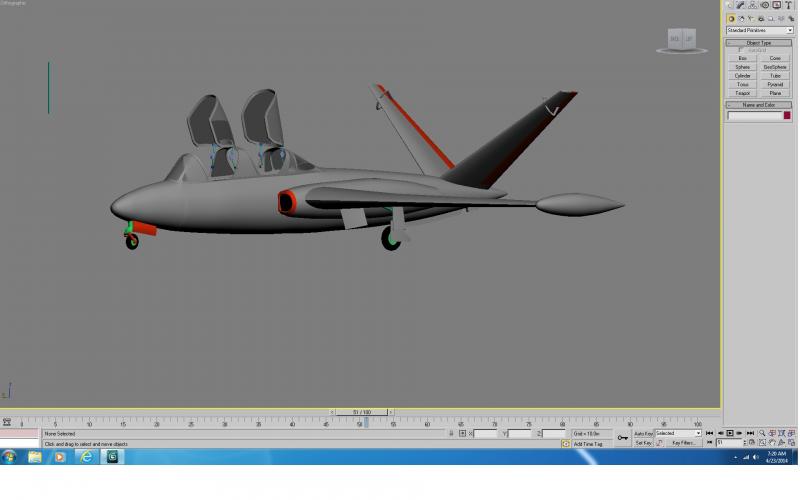Image resolution: width=800 pixels, height=500 pixels.
Task: Open Internet Explorer from the taskbar
Action: 87,457
